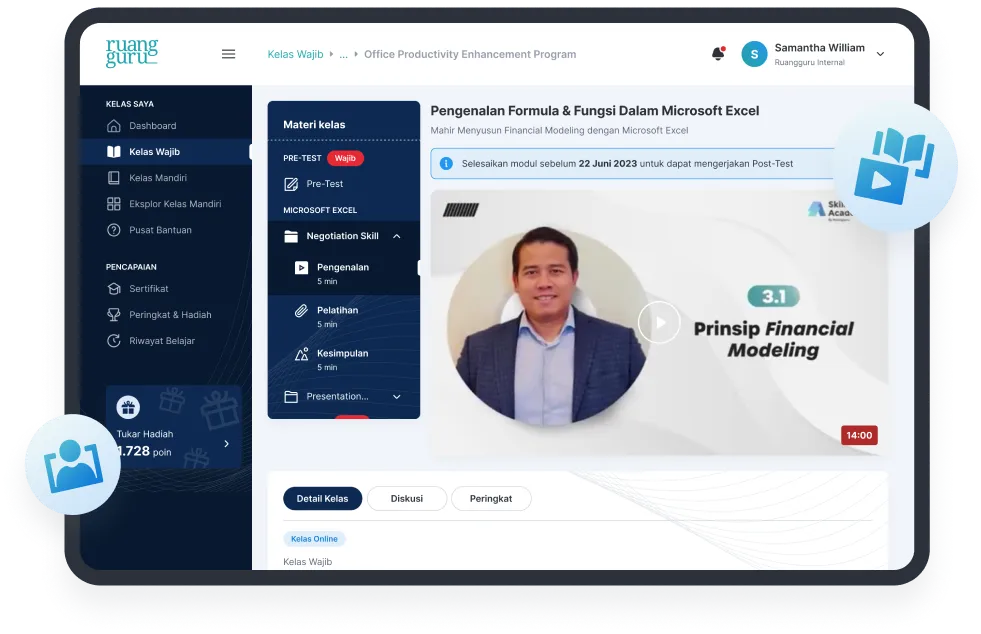Click the lesson title Pengenalan Formula & Fungsi
The height and width of the screenshot is (634, 981).
click(594, 111)
